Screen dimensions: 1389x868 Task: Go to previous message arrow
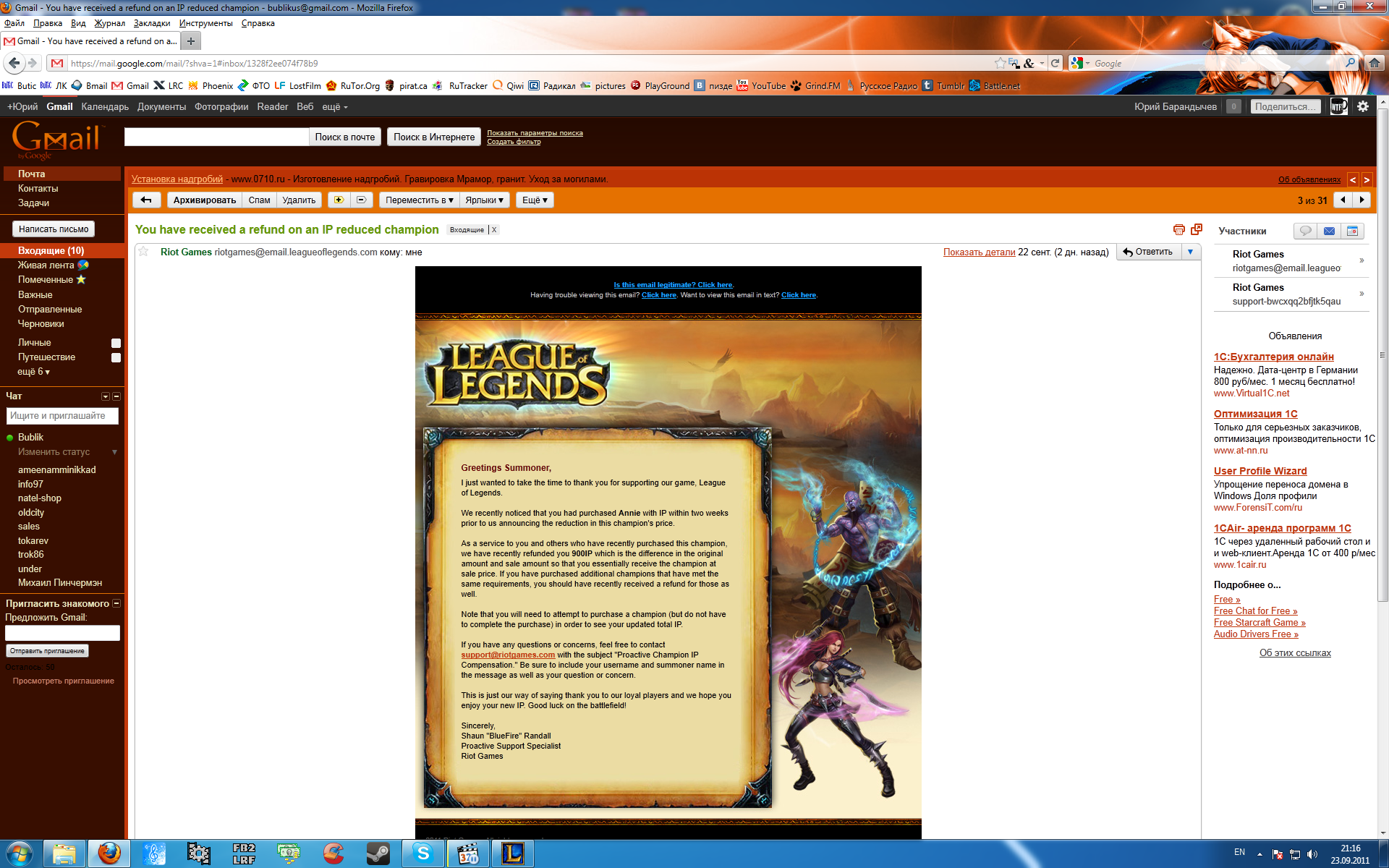point(1343,200)
